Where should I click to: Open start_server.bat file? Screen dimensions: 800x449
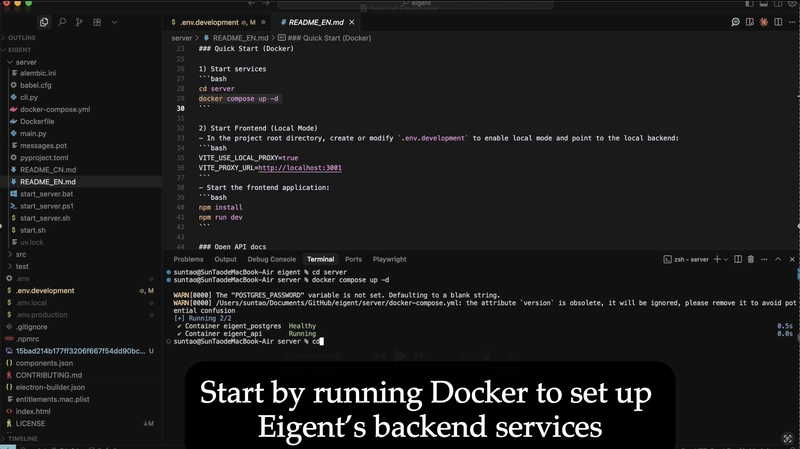pyautogui.click(x=46, y=194)
